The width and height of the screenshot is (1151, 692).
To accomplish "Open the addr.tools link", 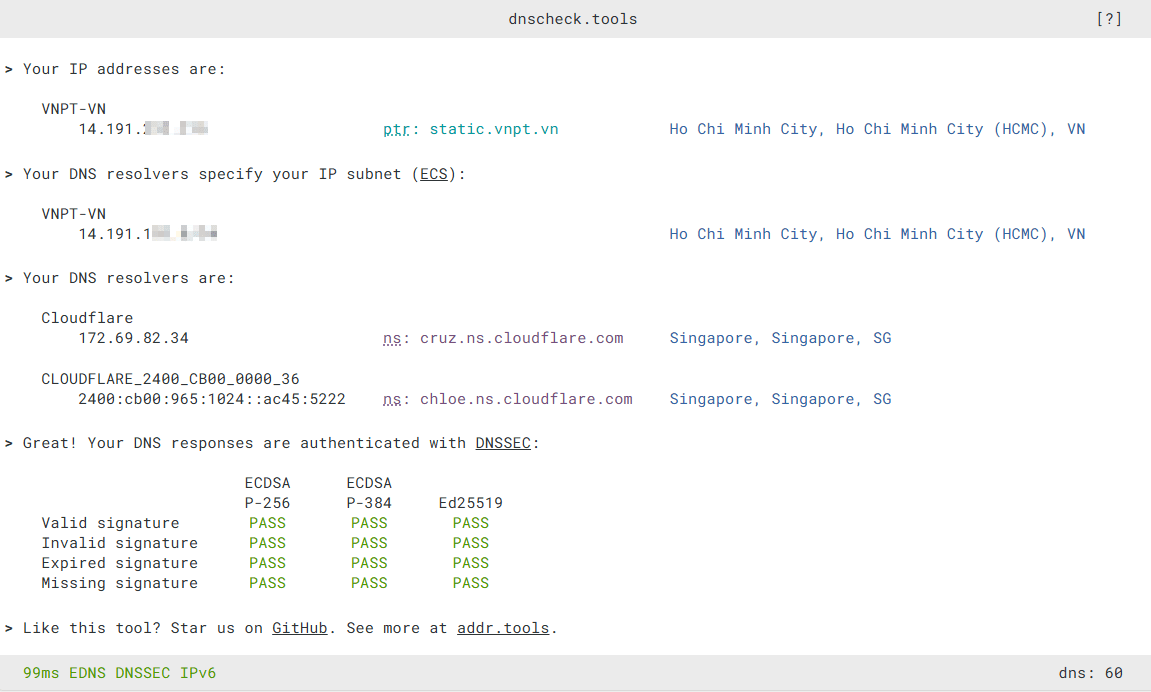I will (503, 628).
